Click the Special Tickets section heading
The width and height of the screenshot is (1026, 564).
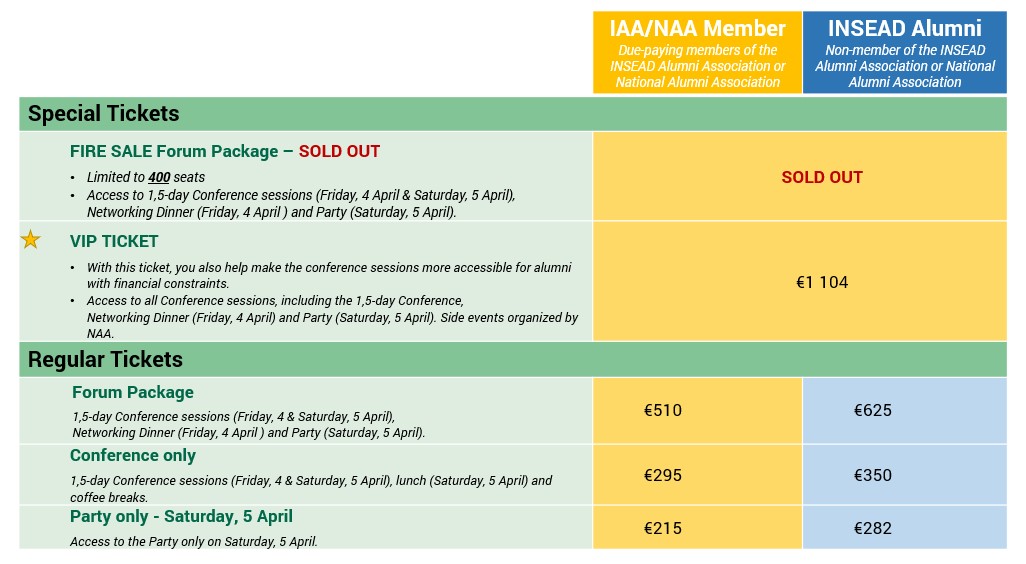[x=104, y=114]
